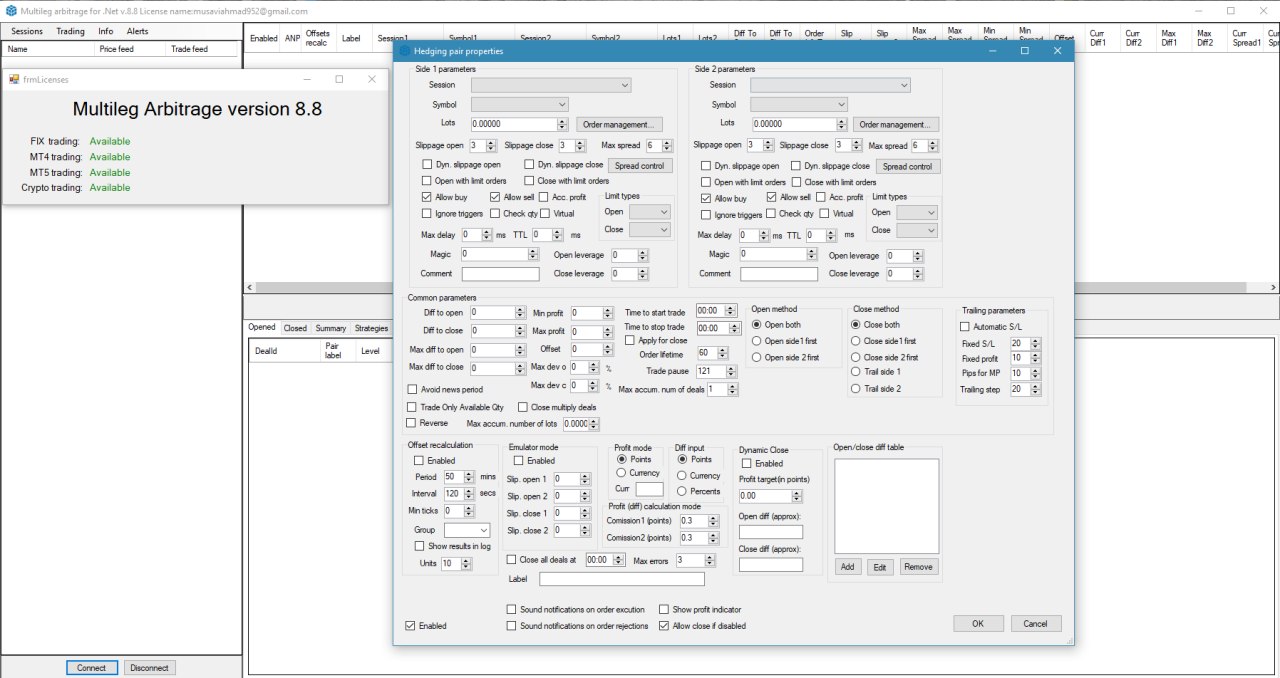Expand the Side 1 Session dropdown
1280x678 pixels.
[551, 85]
